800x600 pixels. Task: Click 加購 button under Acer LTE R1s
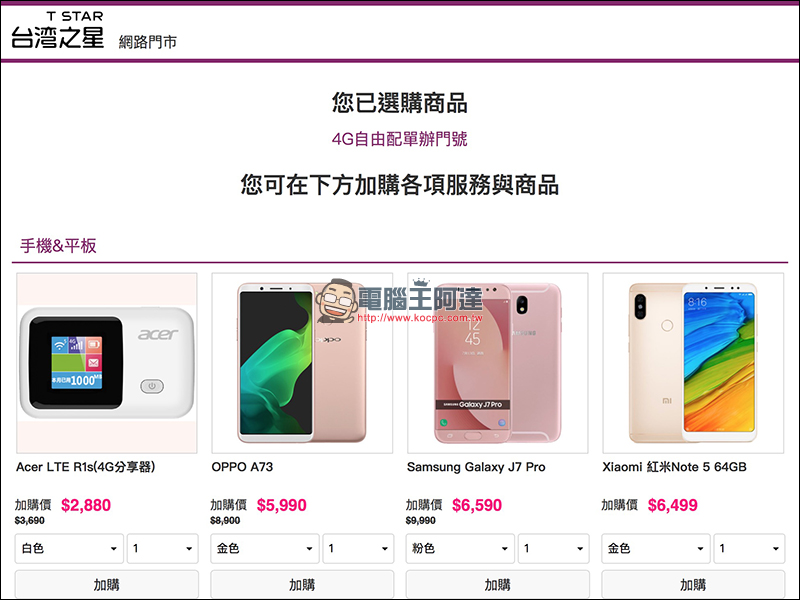click(x=107, y=584)
